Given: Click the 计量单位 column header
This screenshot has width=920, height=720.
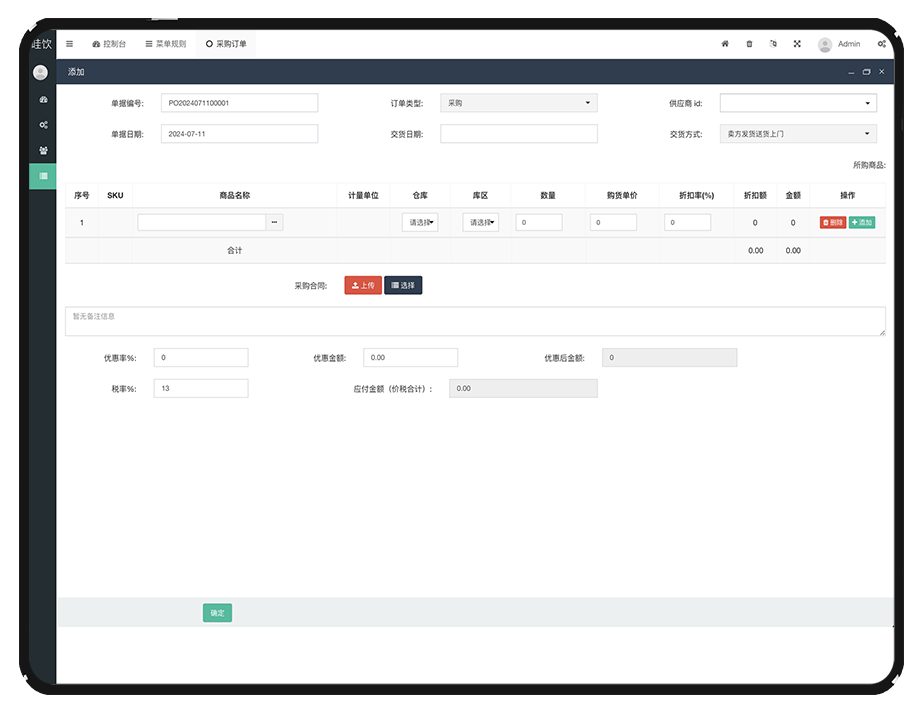Looking at the screenshot, I should (364, 195).
